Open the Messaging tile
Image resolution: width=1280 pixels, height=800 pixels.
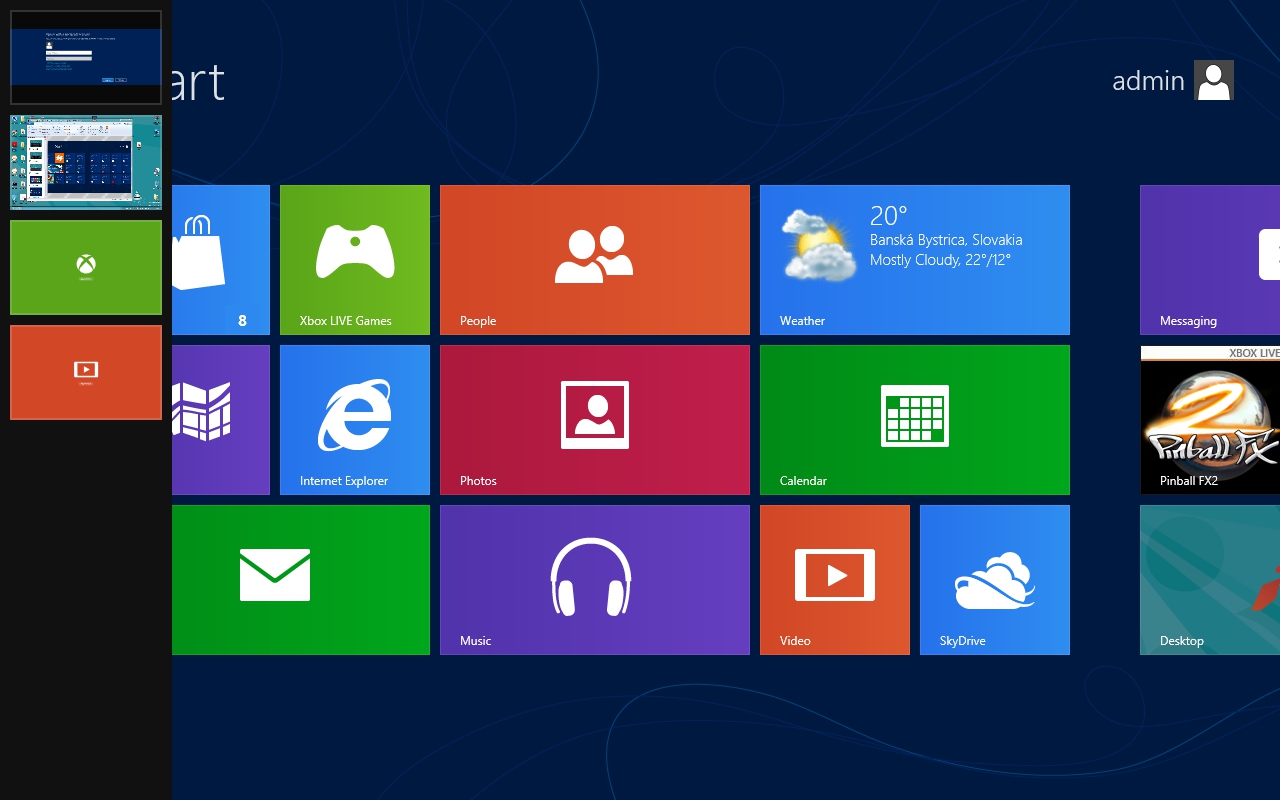pos(1210,260)
